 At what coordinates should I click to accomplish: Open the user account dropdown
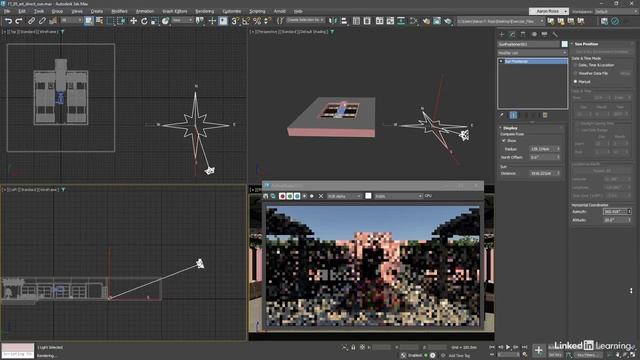point(549,11)
